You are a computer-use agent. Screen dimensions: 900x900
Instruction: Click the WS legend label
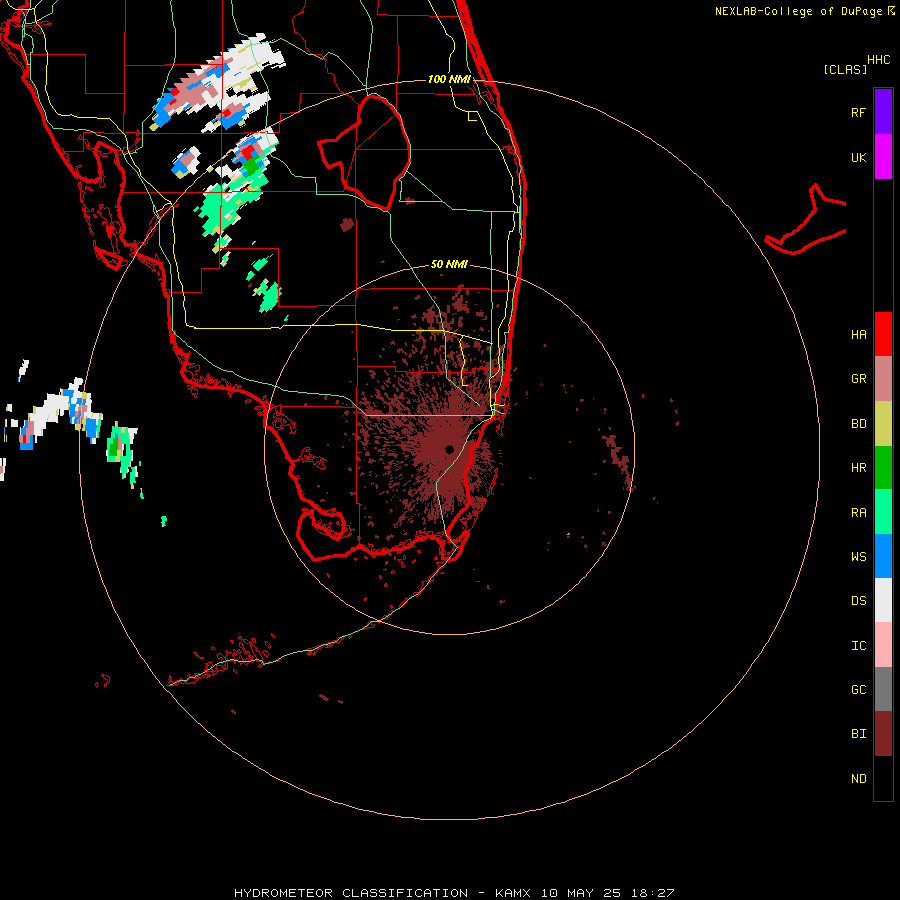[858, 557]
